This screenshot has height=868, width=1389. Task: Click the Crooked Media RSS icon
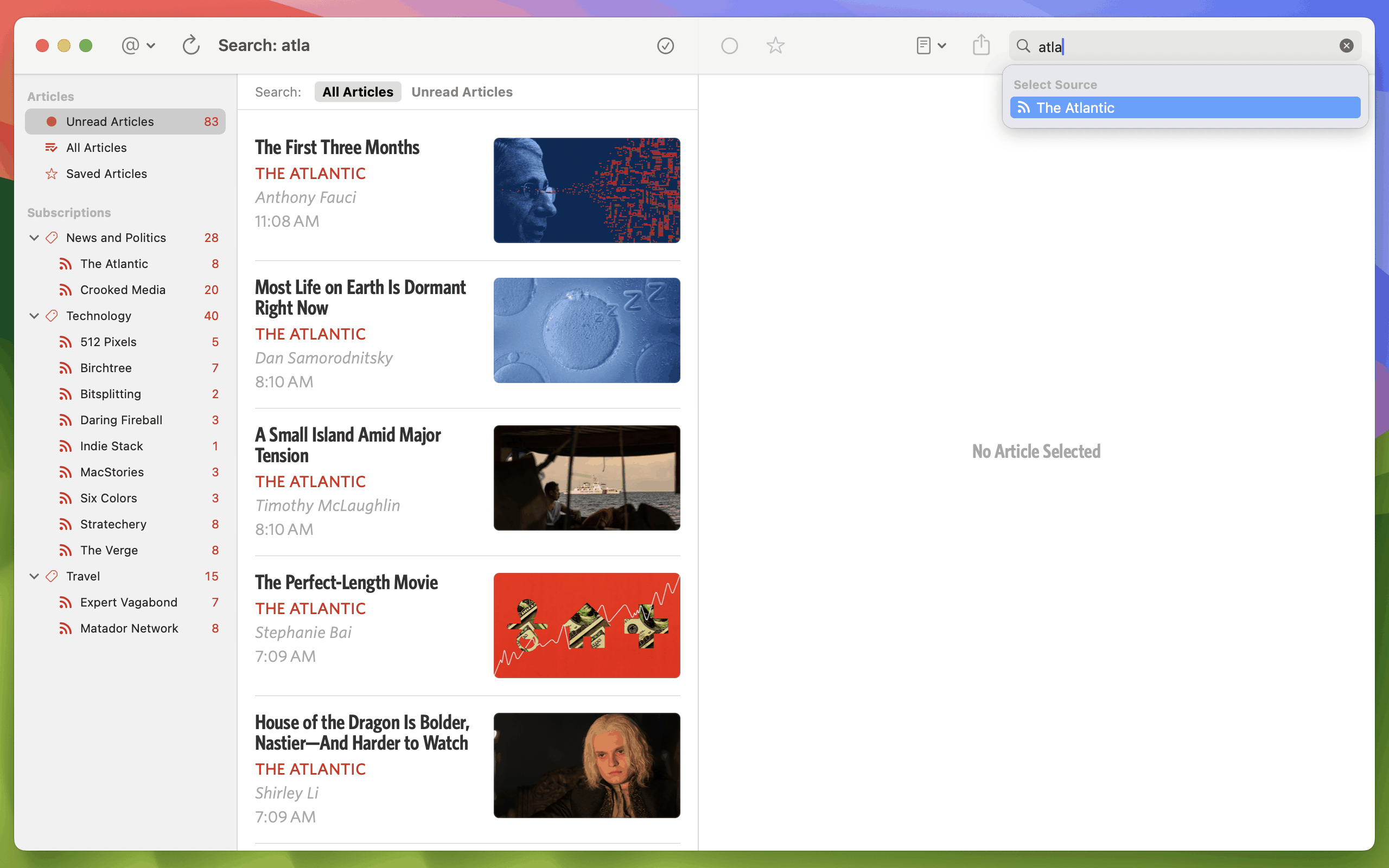point(66,290)
